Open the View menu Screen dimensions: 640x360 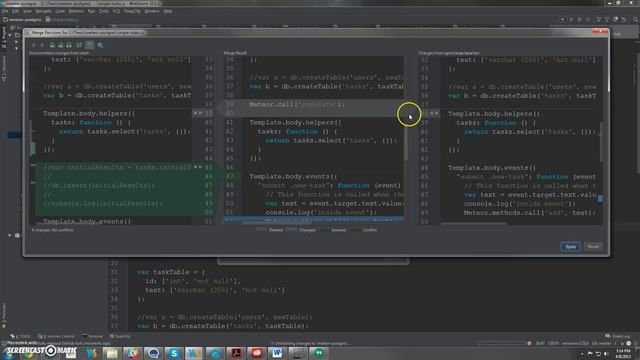click(27, 11)
